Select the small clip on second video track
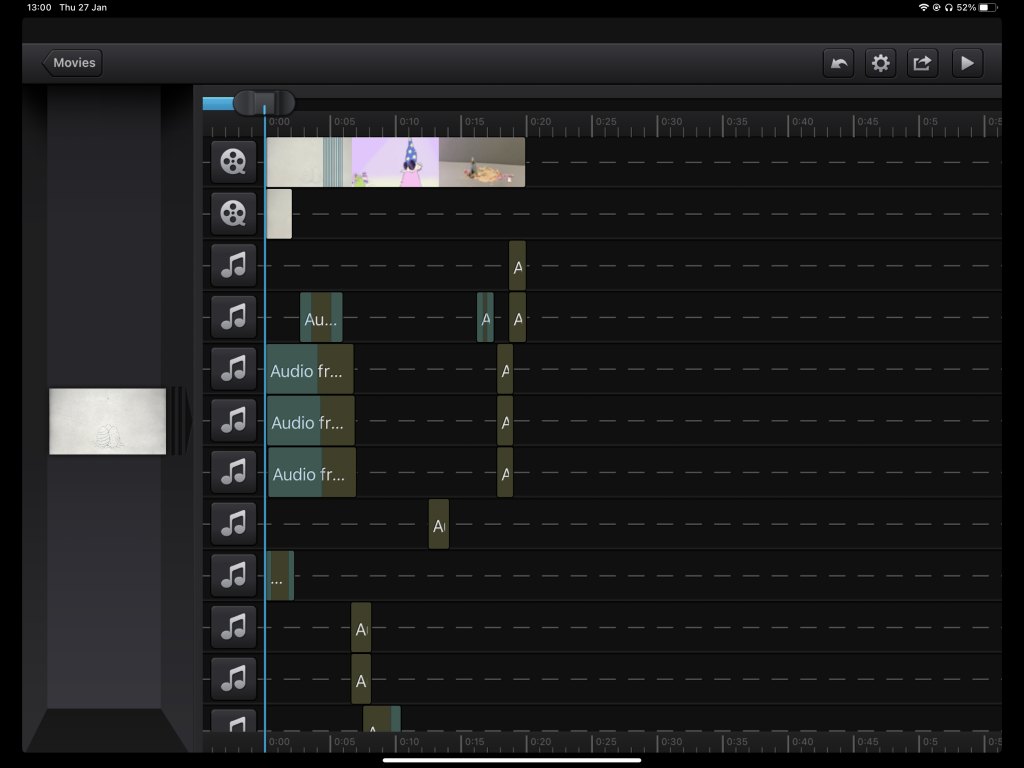 [279, 213]
